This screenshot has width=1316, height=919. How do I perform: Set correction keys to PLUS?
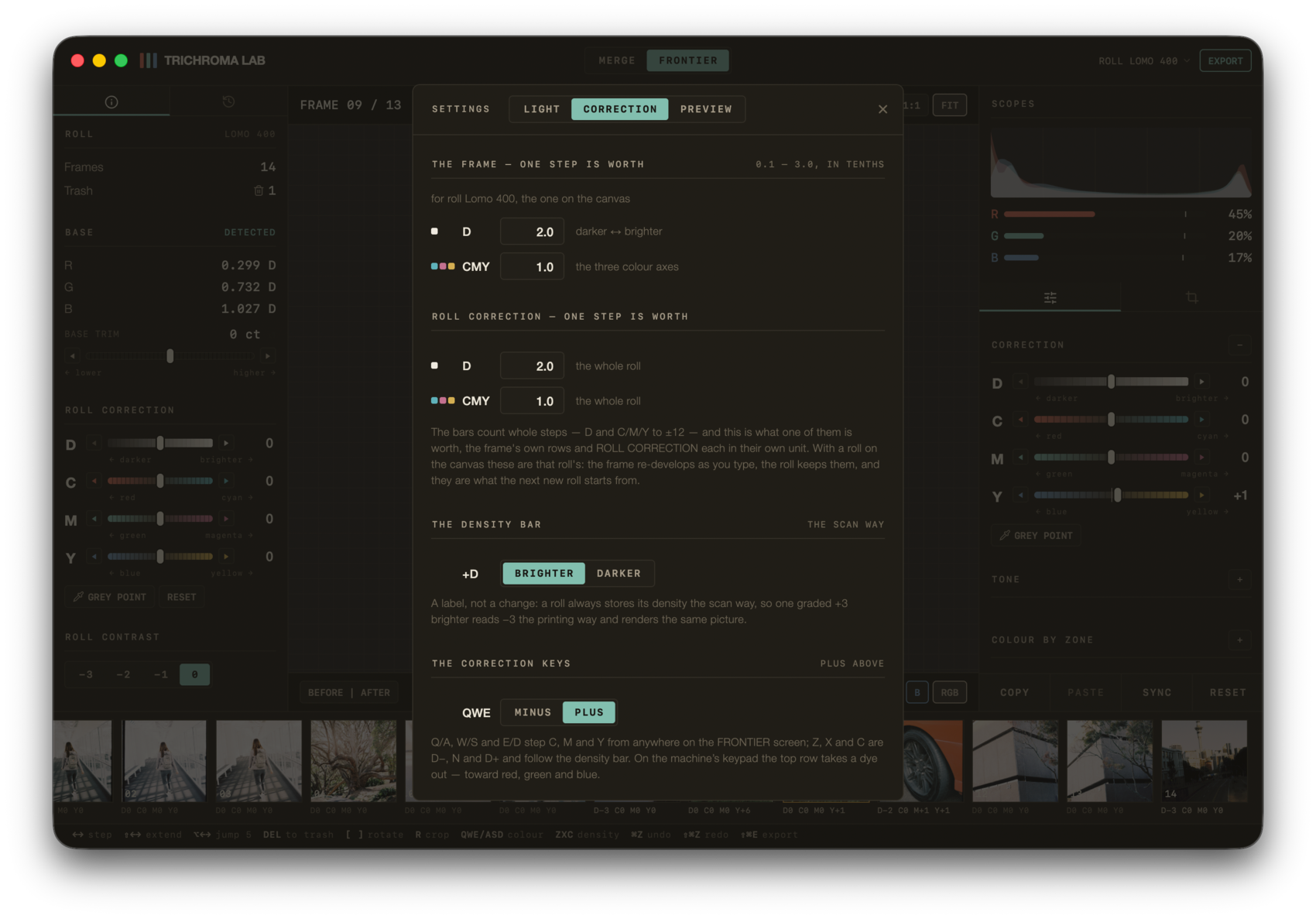[x=589, y=712]
